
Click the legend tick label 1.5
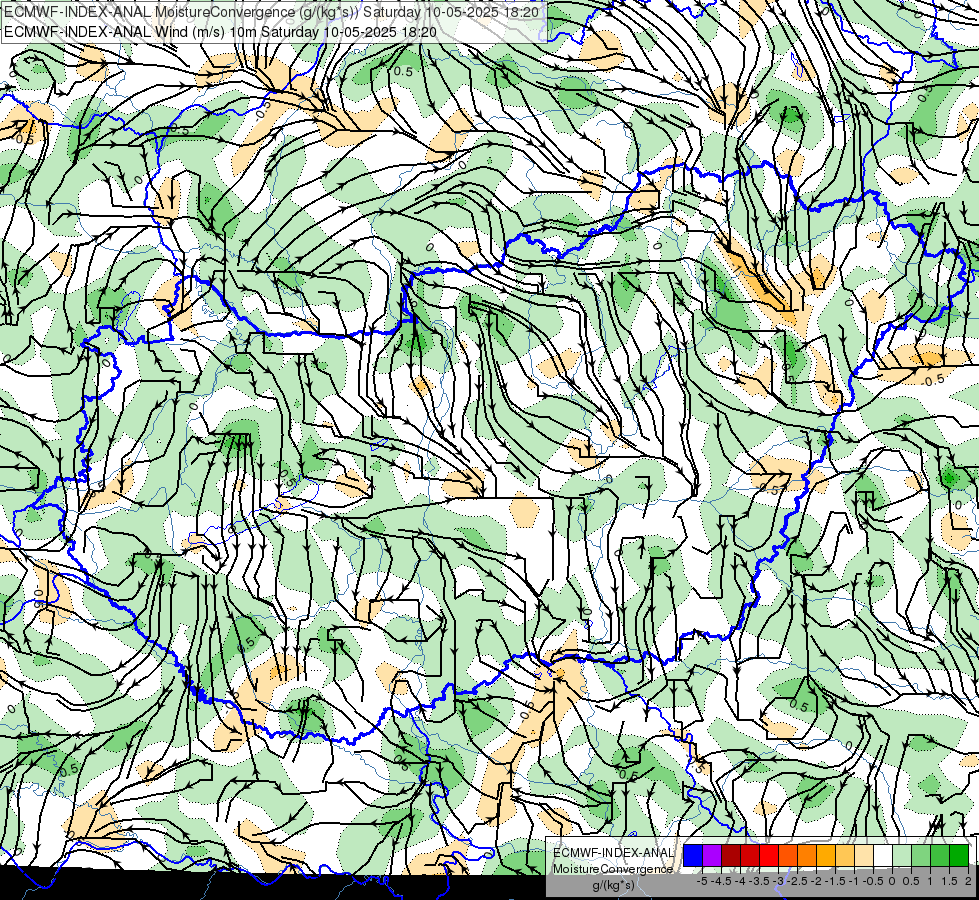click(x=950, y=881)
